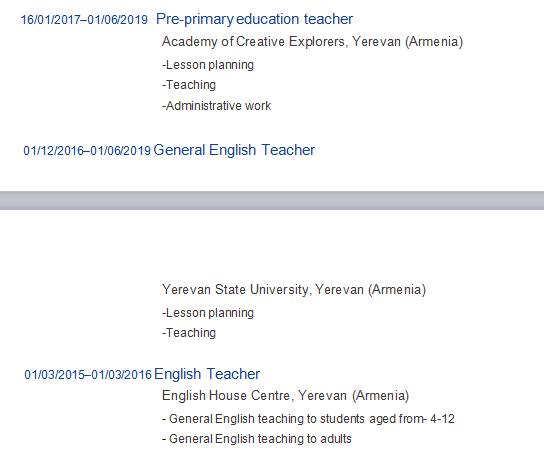Click the gray page break divider
Viewport: 544px width, 455px height.
(272, 200)
